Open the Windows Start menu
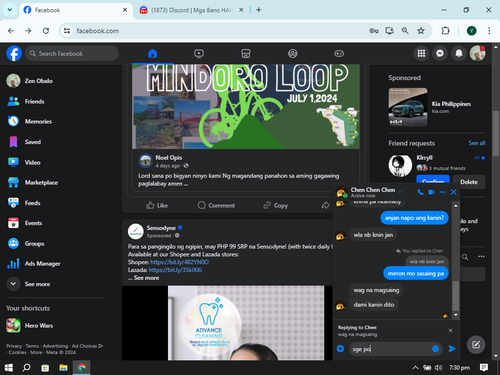Image resolution: width=500 pixels, height=375 pixels. point(9,368)
